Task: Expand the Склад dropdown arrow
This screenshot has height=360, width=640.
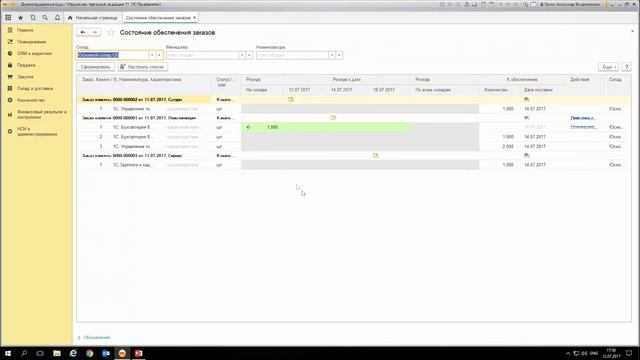Action: (x=152, y=55)
